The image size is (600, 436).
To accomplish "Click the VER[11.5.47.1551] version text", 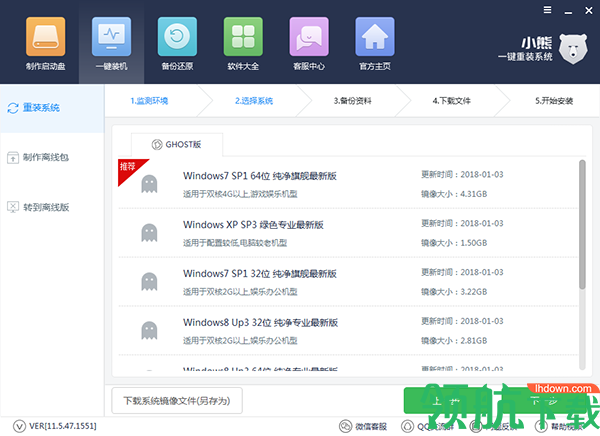I will click(x=63, y=426).
